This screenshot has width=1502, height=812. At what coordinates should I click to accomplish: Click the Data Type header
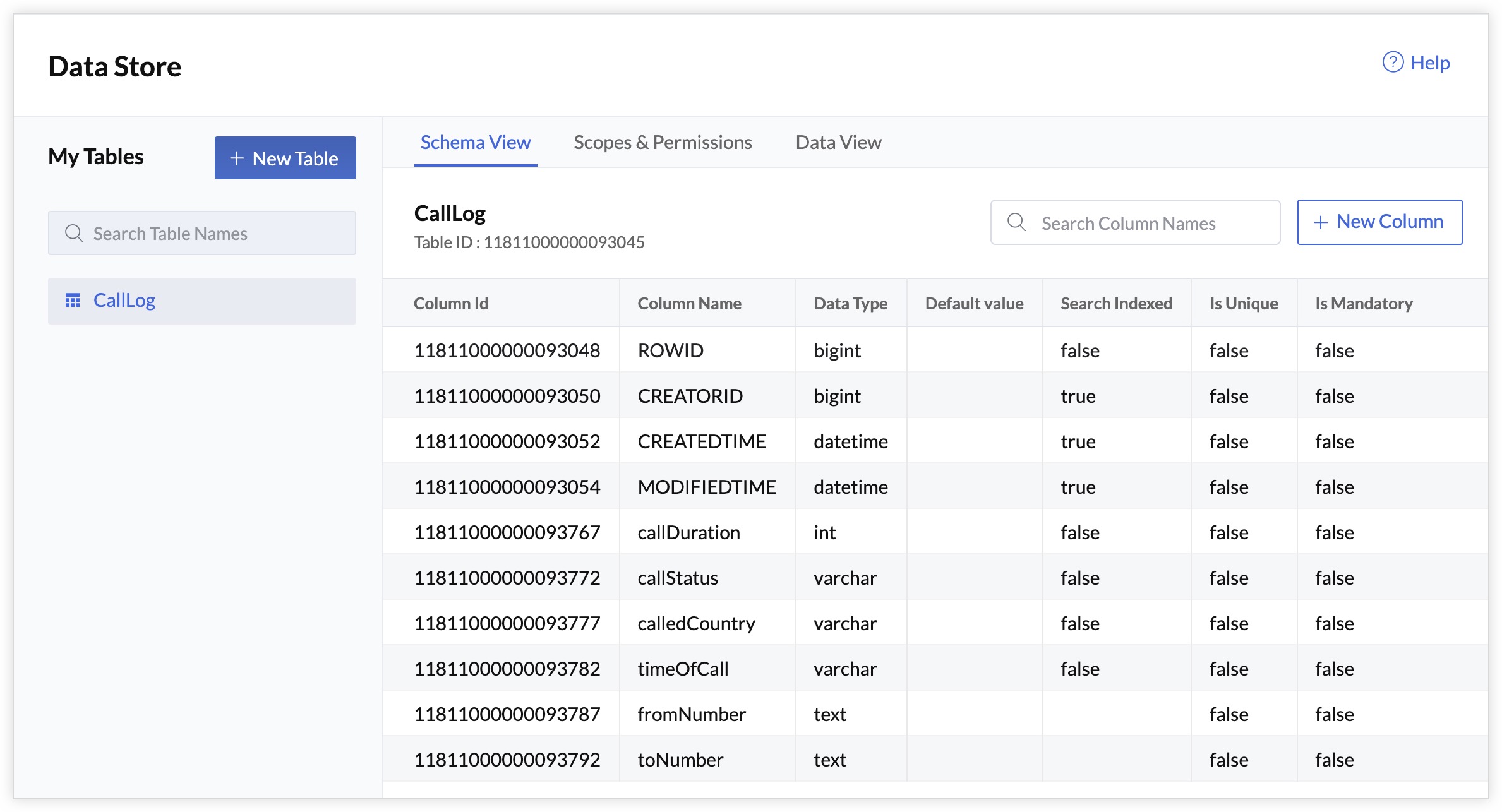click(x=850, y=304)
